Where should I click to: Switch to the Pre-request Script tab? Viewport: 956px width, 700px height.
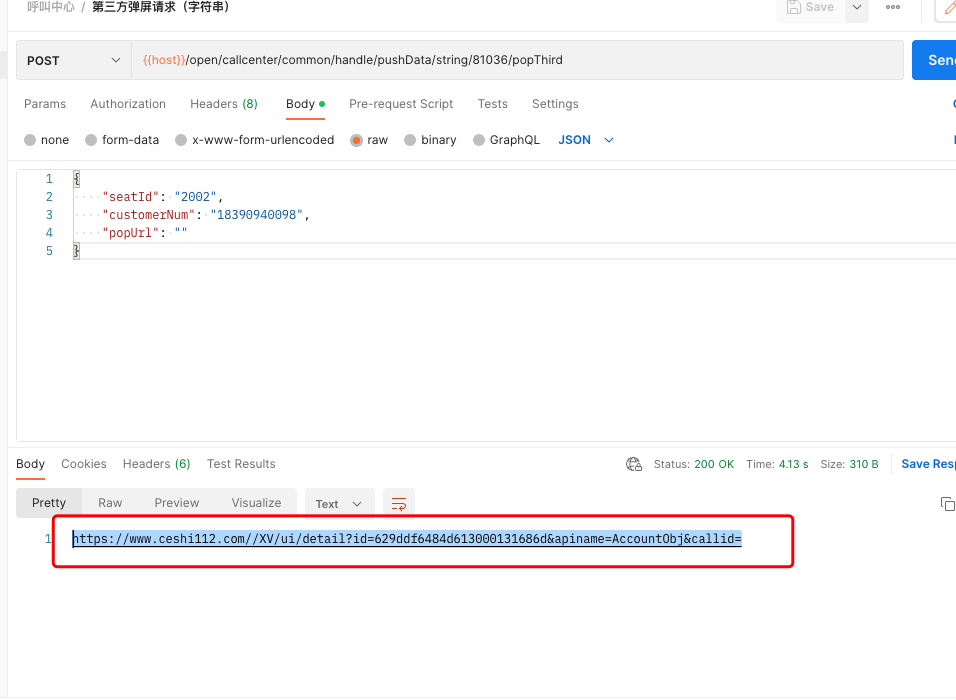(x=401, y=104)
